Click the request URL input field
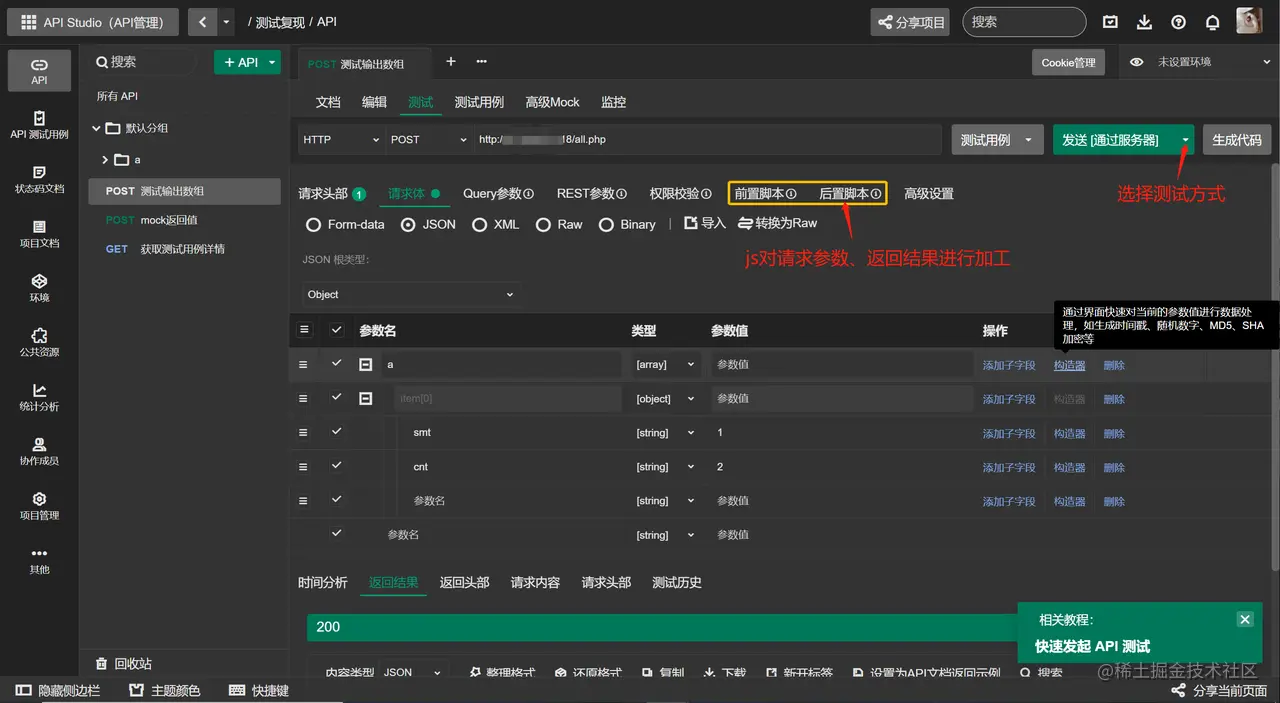Image resolution: width=1280 pixels, height=703 pixels. 700,140
